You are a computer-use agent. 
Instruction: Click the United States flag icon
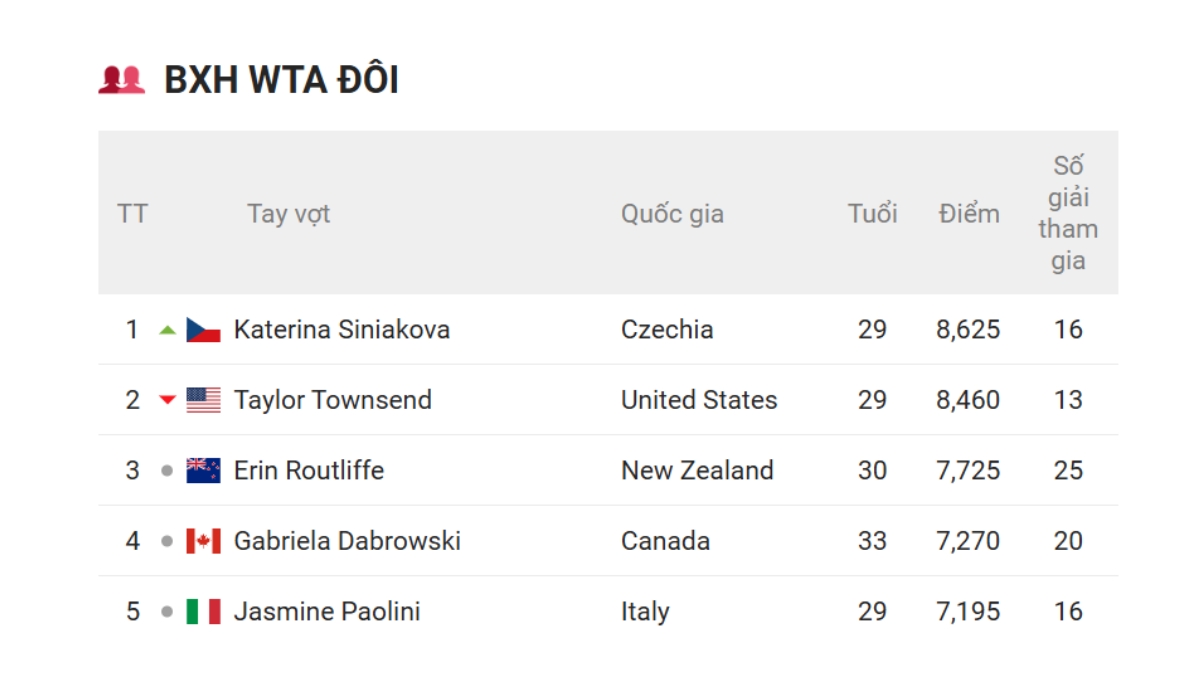[203, 400]
